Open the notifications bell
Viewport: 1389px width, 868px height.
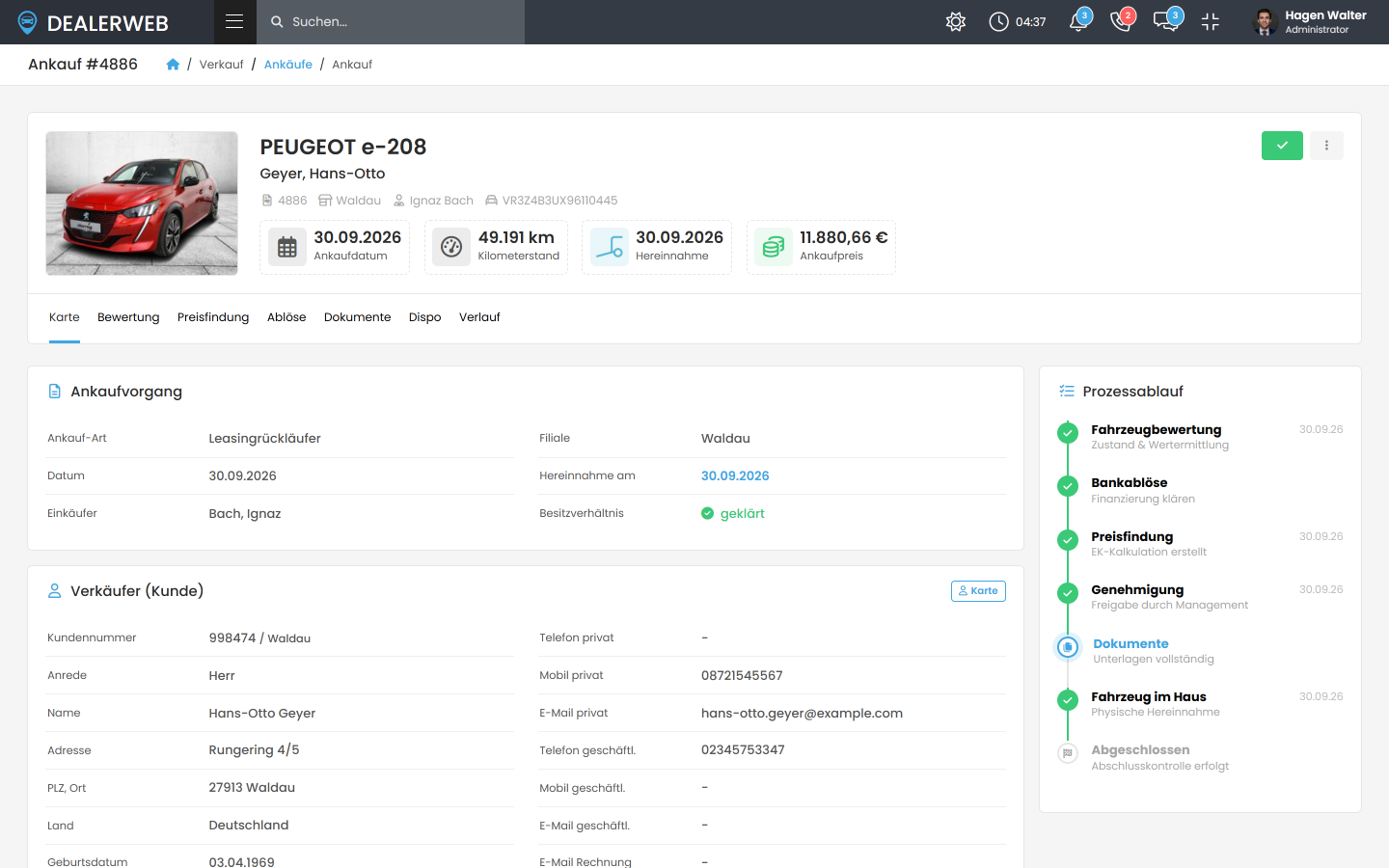pyautogui.click(x=1079, y=21)
